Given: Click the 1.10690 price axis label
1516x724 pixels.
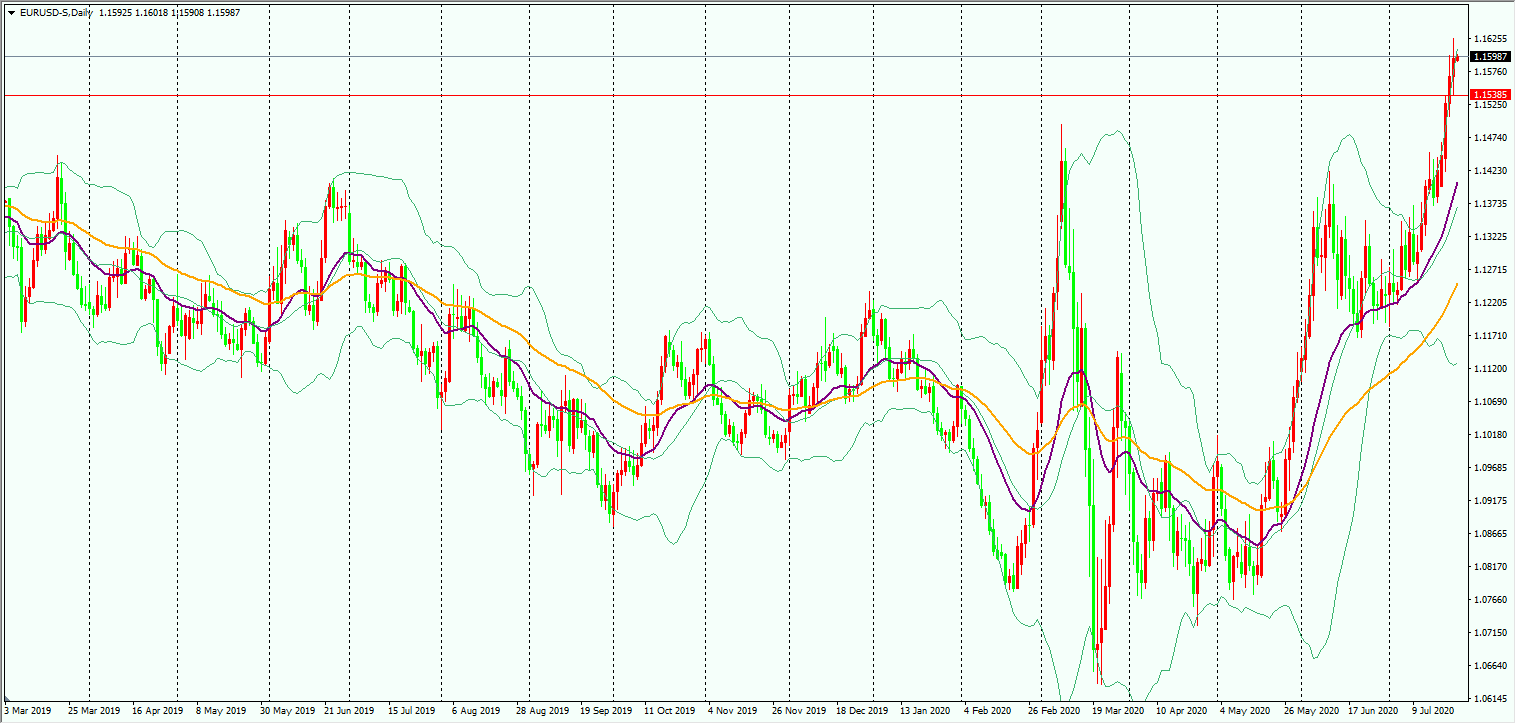Looking at the screenshot, I should pos(1491,402).
